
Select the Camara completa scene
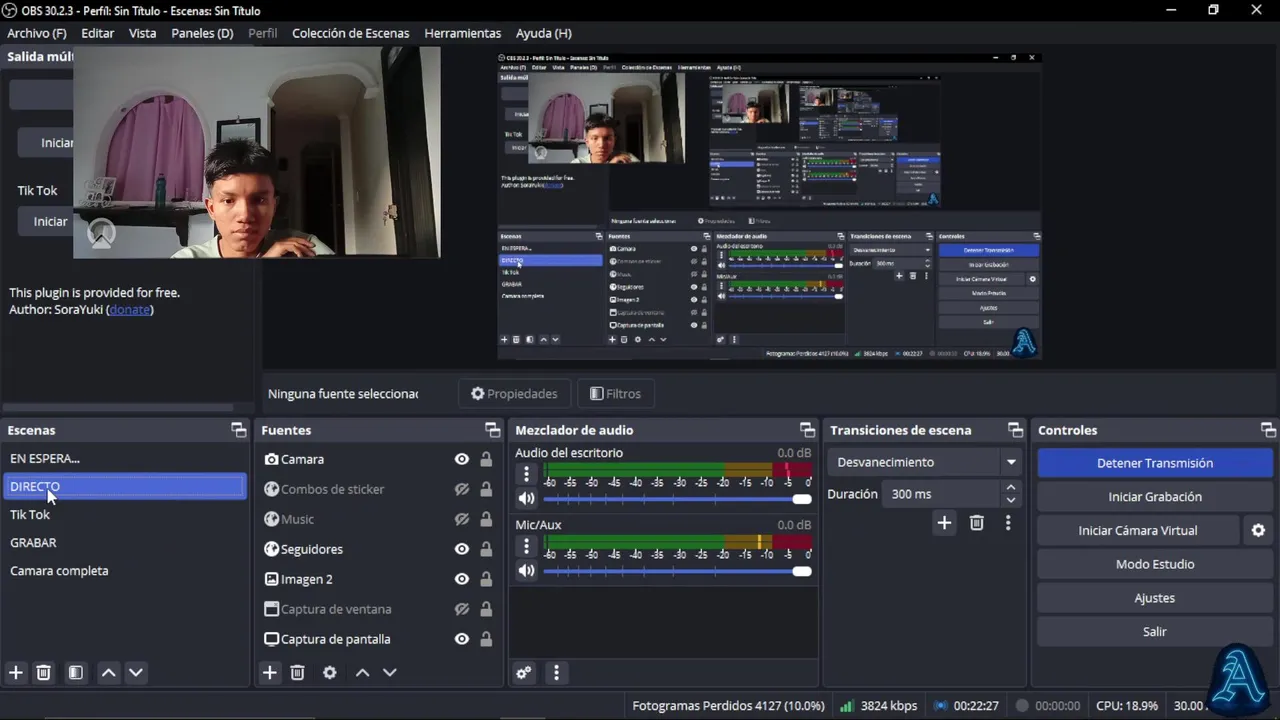click(x=125, y=571)
